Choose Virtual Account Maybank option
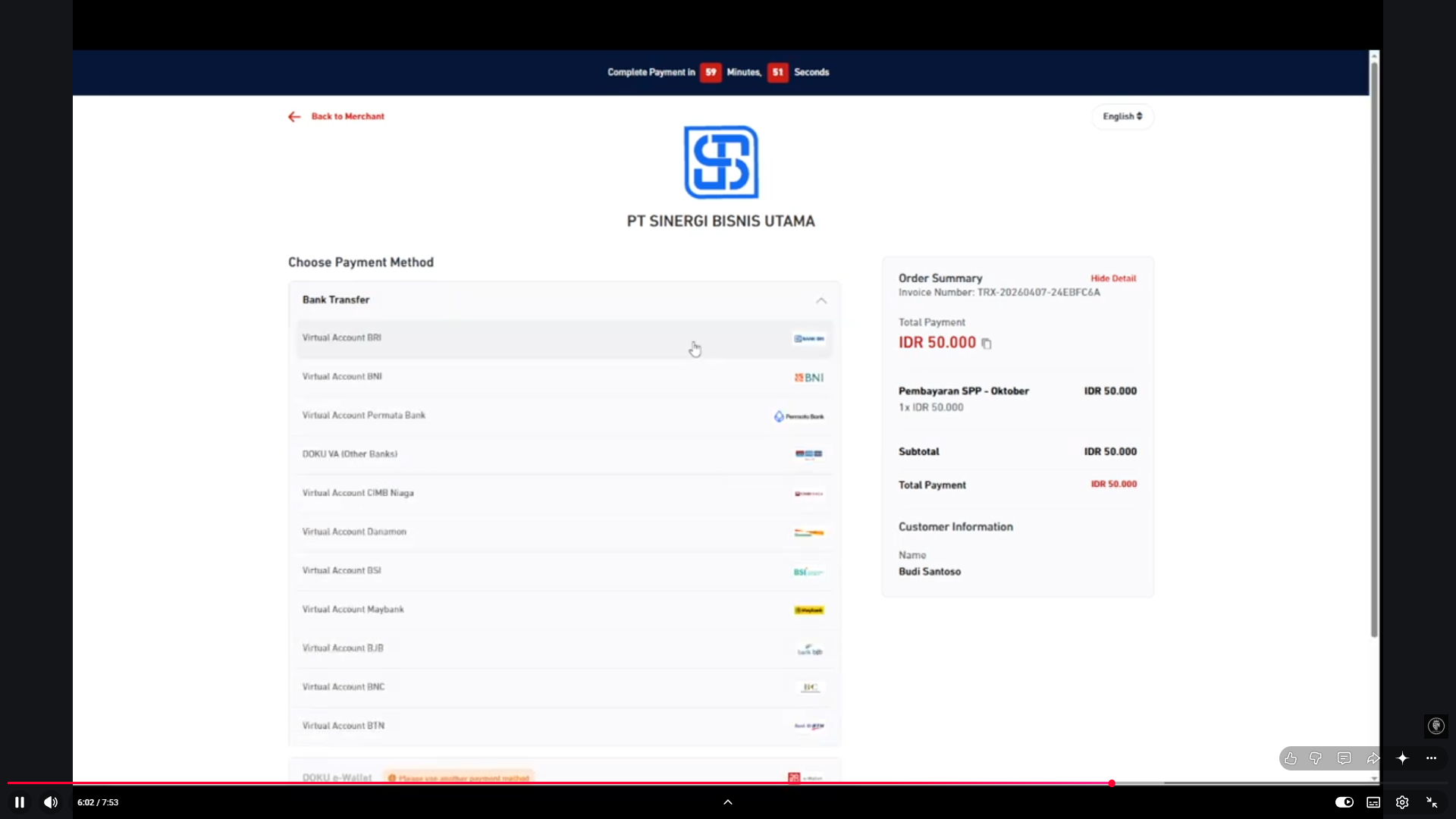This screenshot has width=1456, height=819. click(x=563, y=610)
